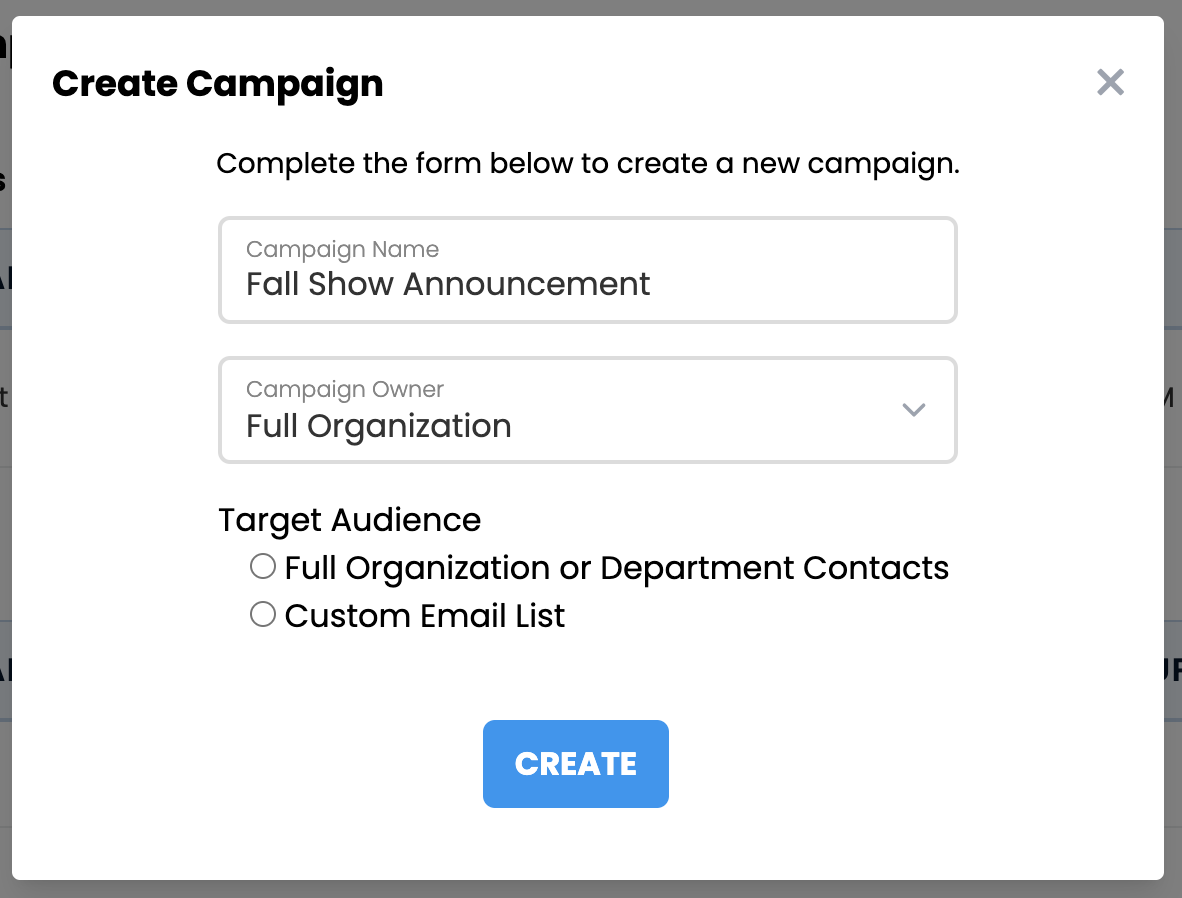
Task: Click the 'Campaign Name' field label
Action: click(x=342, y=249)
